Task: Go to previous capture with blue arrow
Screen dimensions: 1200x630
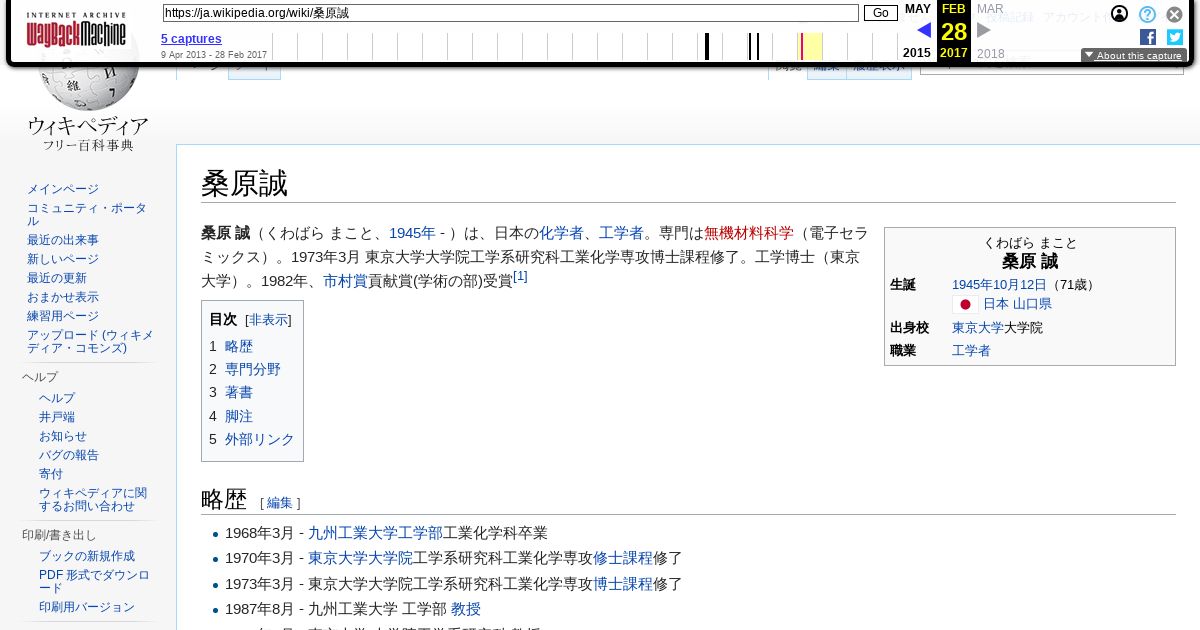Action: click(924, 30)
